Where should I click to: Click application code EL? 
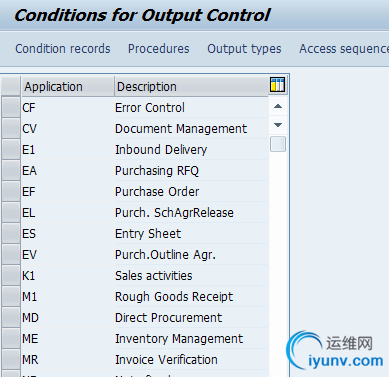(x=29, y=213)
